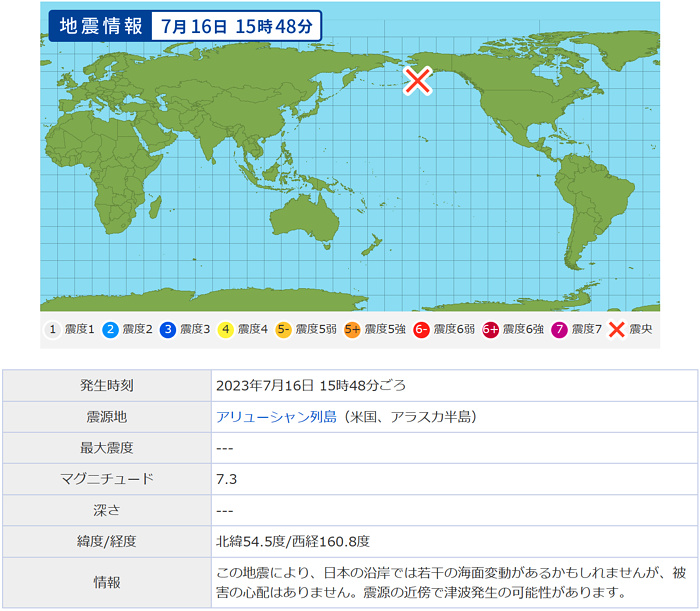Click the red X epicenter marker on map
The height and width of the screenshot is (611, 700).
pos(417,81)
